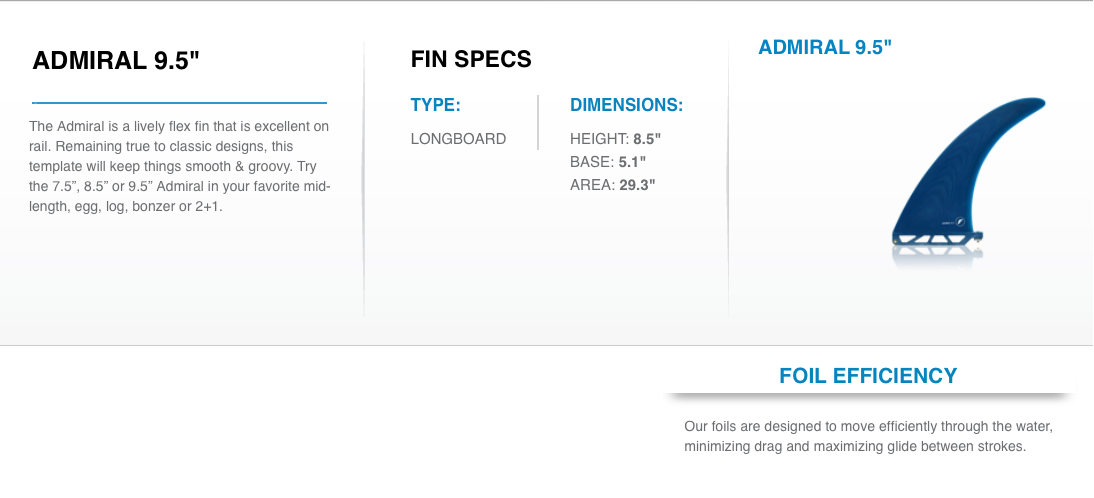The width and height of the screenshot is (1094, 498).
Task: Click the shadow bar under Foil Efficiency
Action: tap(868, 397)
